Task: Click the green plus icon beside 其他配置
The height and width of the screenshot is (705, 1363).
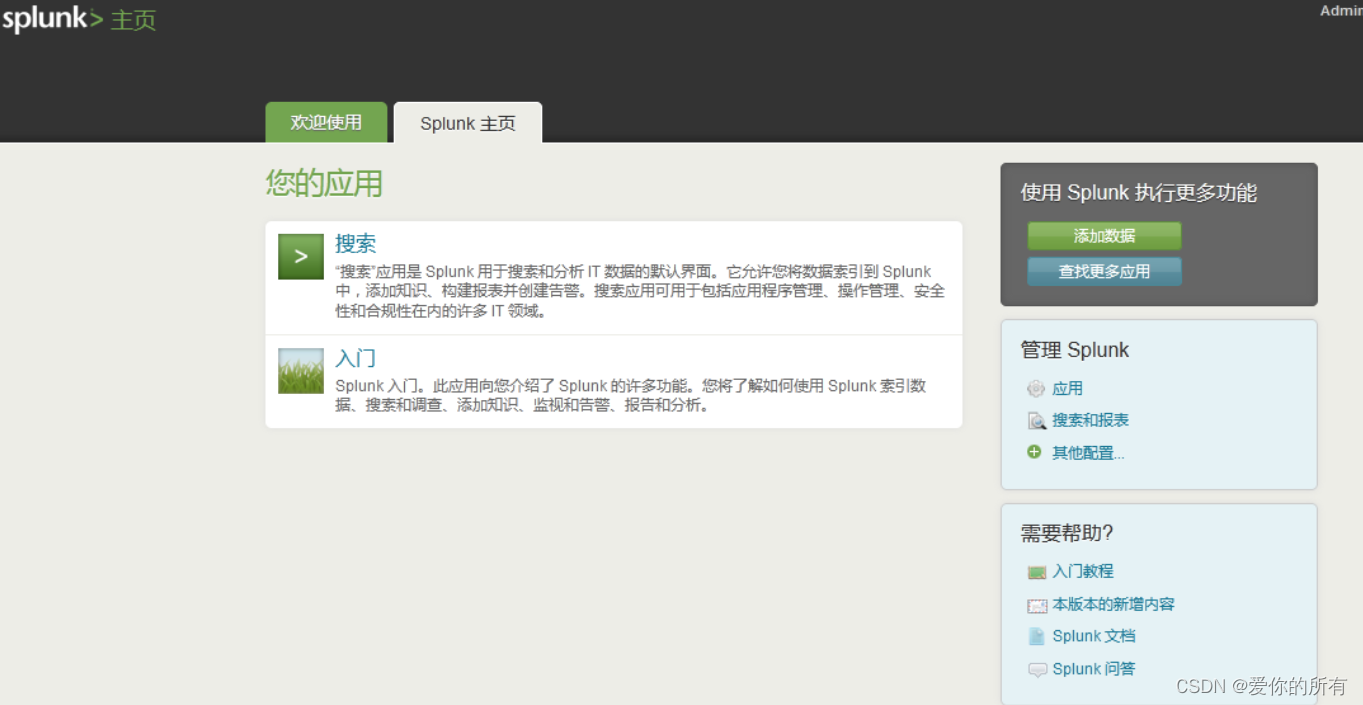Action: 1034,452
